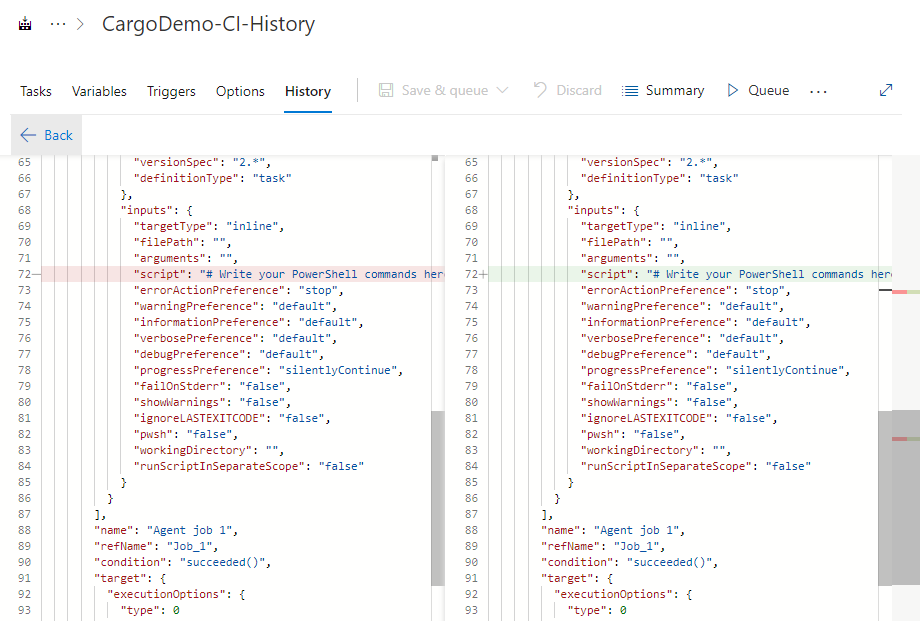Click the Save & queue disk icon

(x=386, y=90)
